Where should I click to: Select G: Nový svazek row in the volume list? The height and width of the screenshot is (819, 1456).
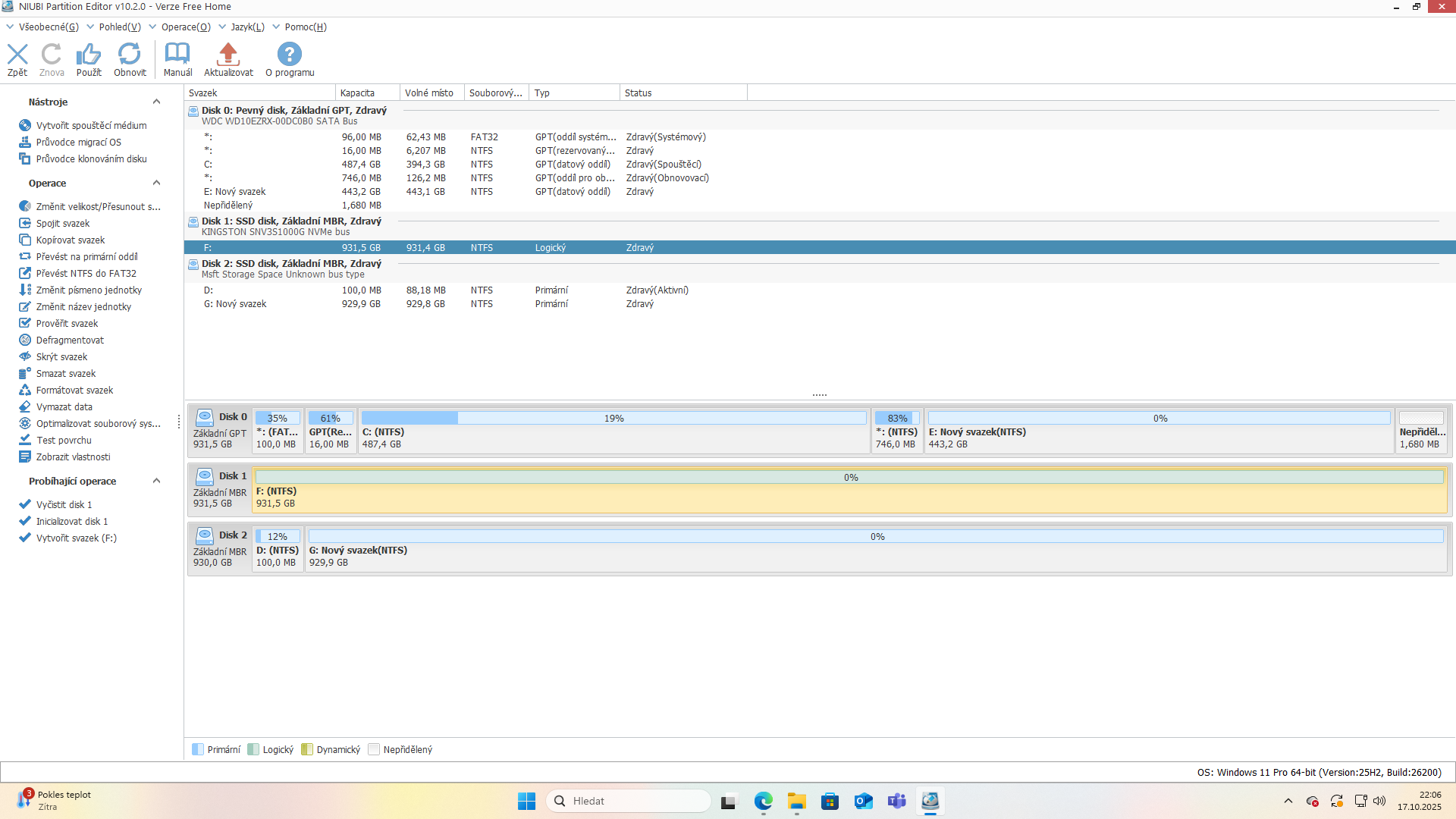coord(235,304)
